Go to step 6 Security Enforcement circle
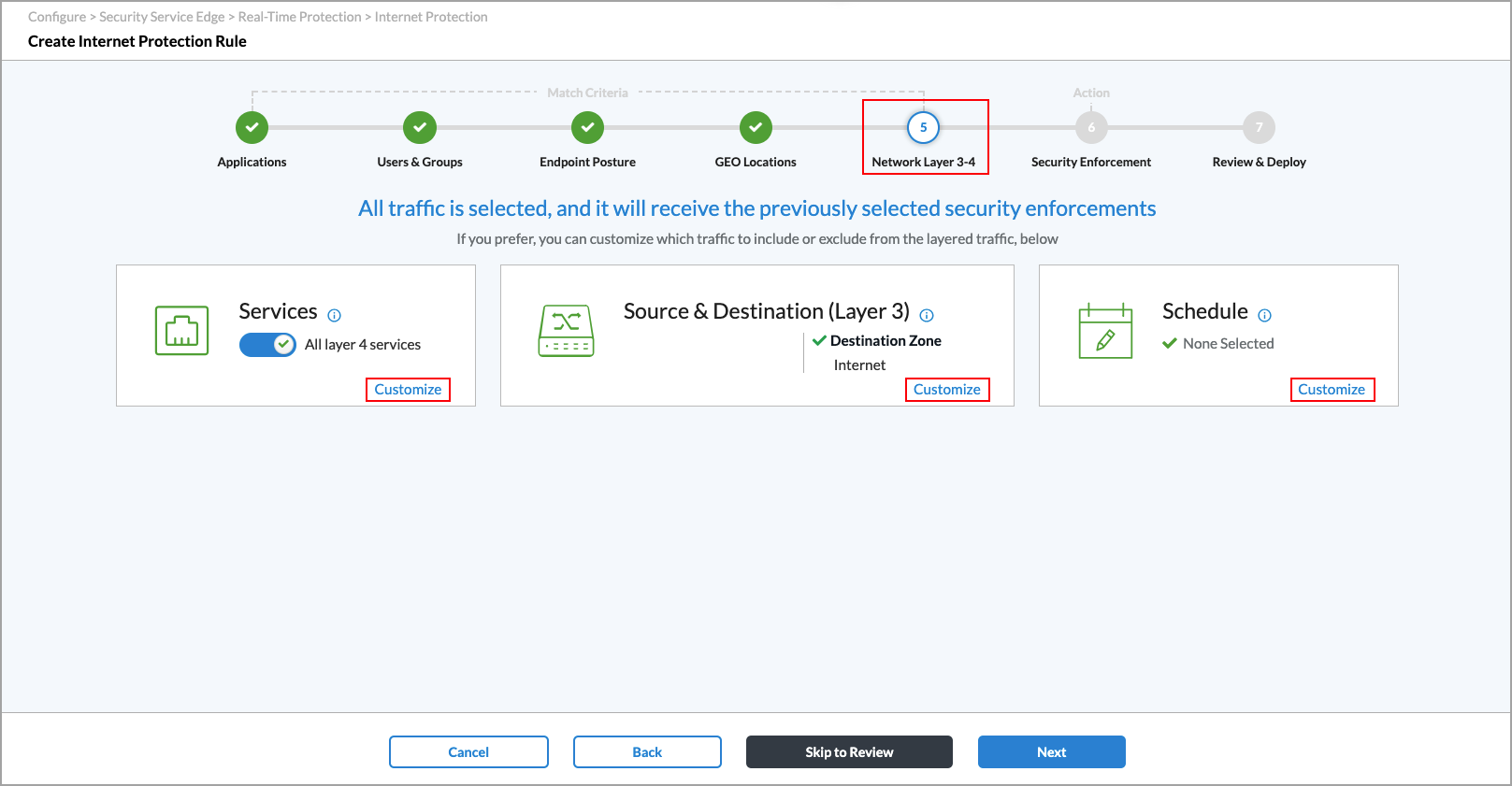 [x=1091, y=127]
